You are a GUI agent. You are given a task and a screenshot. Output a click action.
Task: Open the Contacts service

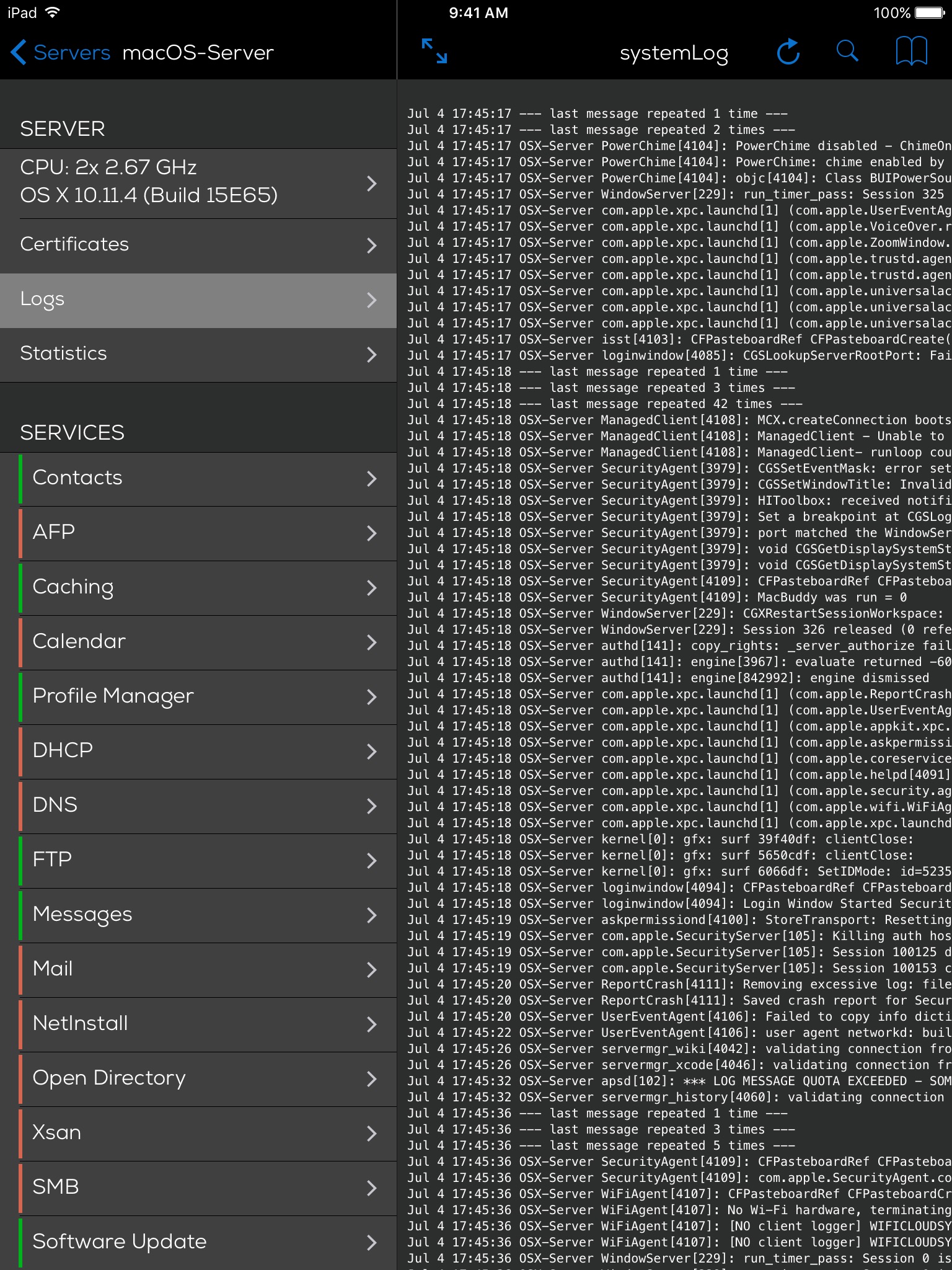(x=198, y=478)
